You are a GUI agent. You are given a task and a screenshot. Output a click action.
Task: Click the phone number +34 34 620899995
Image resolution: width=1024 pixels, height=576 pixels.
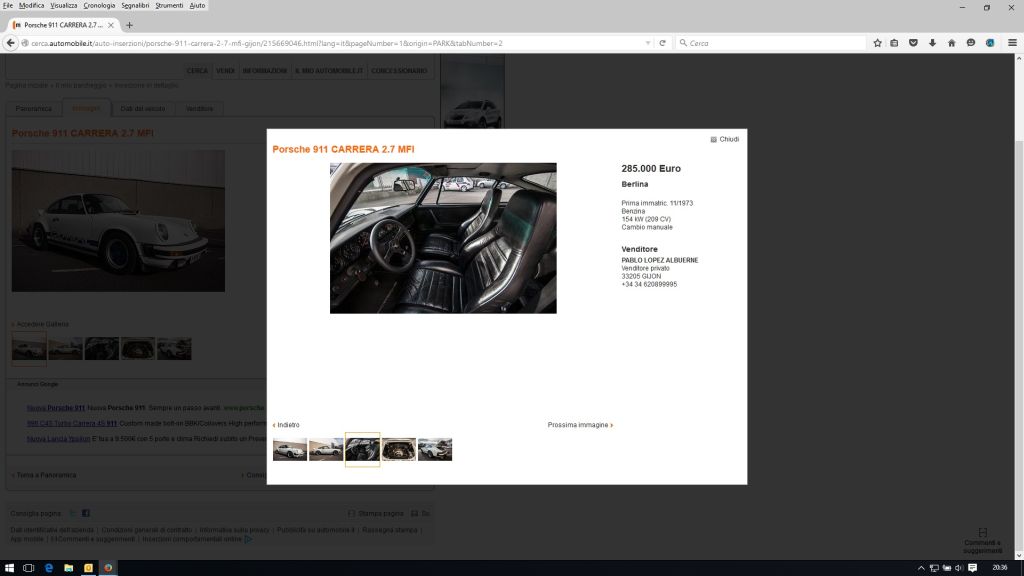[x=649, y=285]
